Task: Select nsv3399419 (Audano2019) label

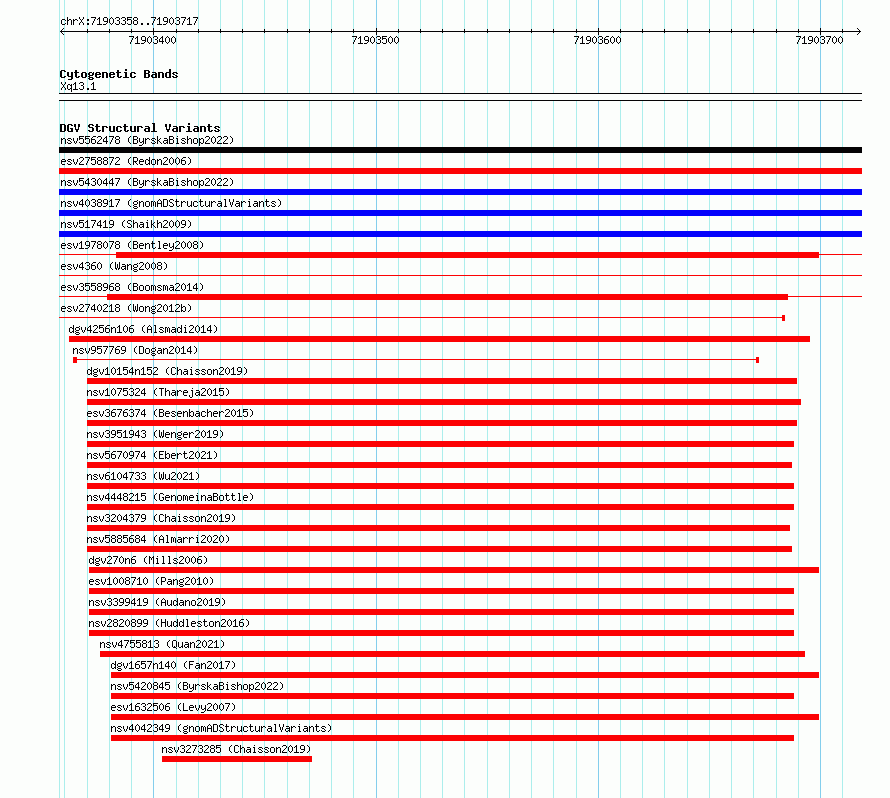Action: (157, 602)
